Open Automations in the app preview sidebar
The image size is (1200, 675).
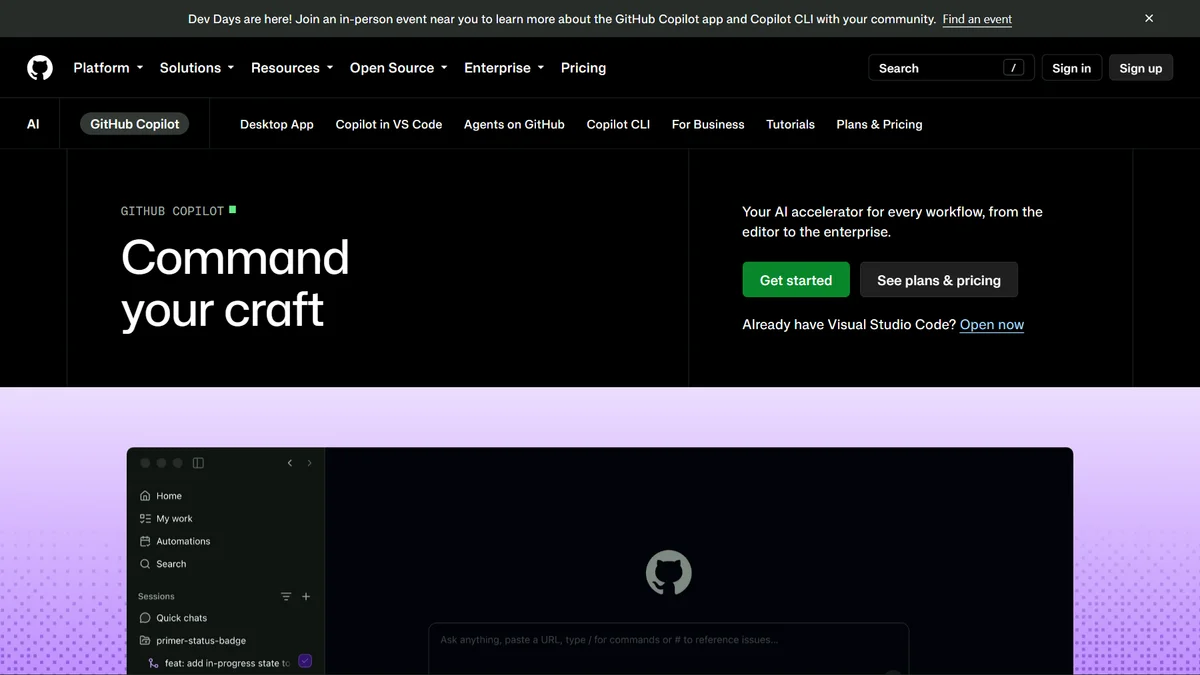tap(175, 541)
